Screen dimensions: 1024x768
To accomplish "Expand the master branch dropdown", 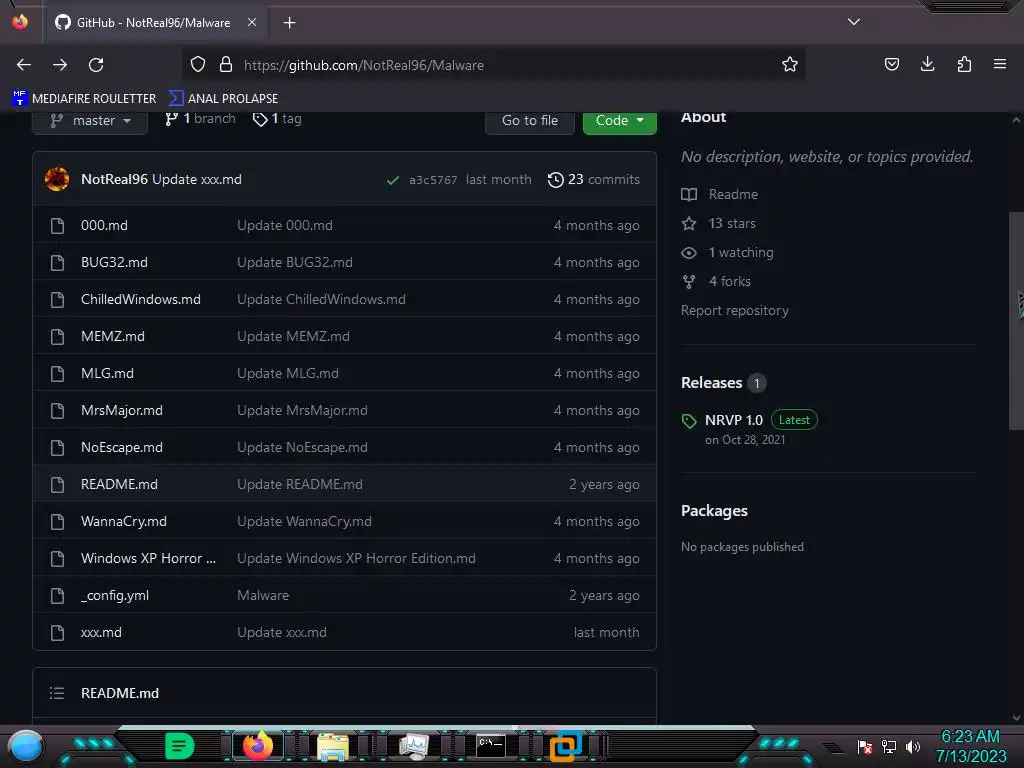I will (x=90, y=121).
